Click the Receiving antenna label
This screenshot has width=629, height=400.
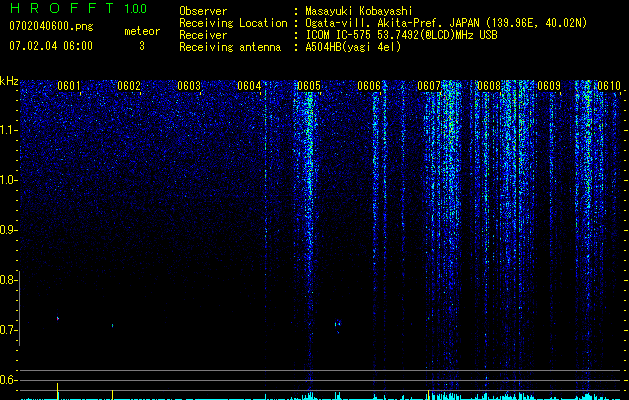pos(230,47)
